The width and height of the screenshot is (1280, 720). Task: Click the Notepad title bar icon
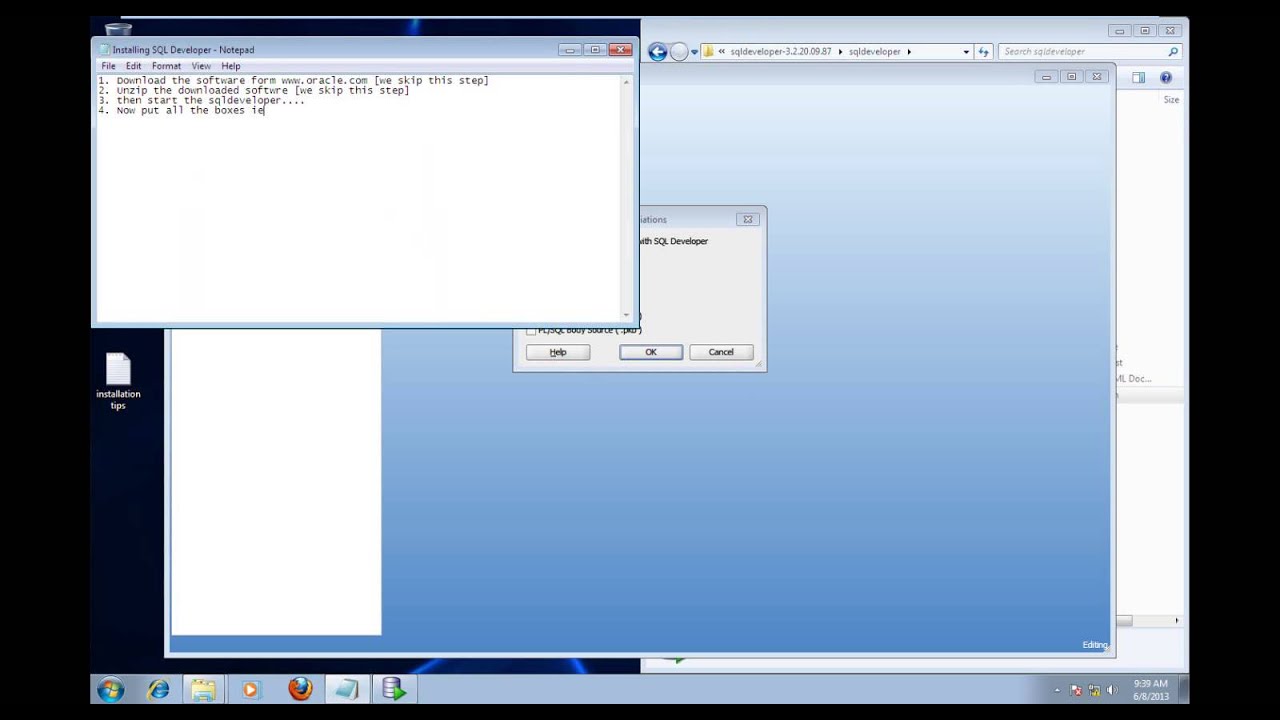(x=104, y=50)
